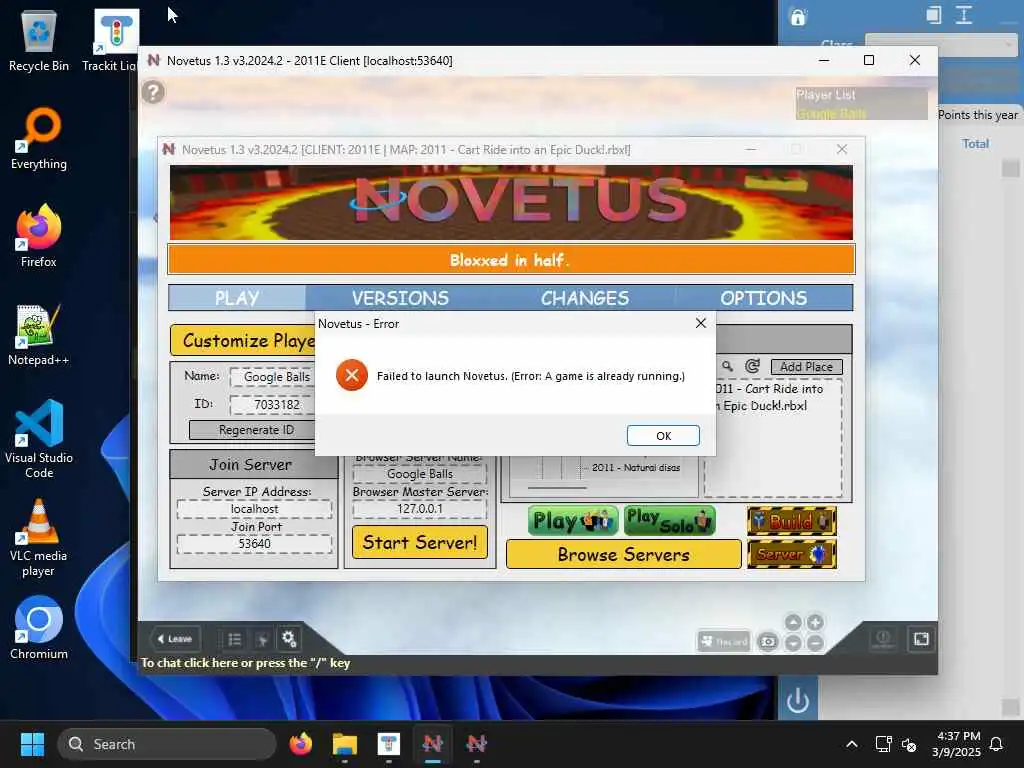Open the Notepad++ desktop shortcut
This screenshot has height=768, width=1024.
(x=39, y=334)
